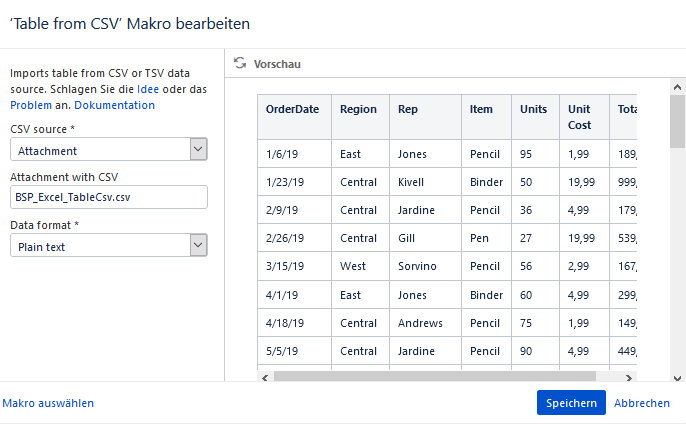The height and width of the screenshot is (424, 686).
Task: Save the macro with Speichern
Action: click(571, 403)
